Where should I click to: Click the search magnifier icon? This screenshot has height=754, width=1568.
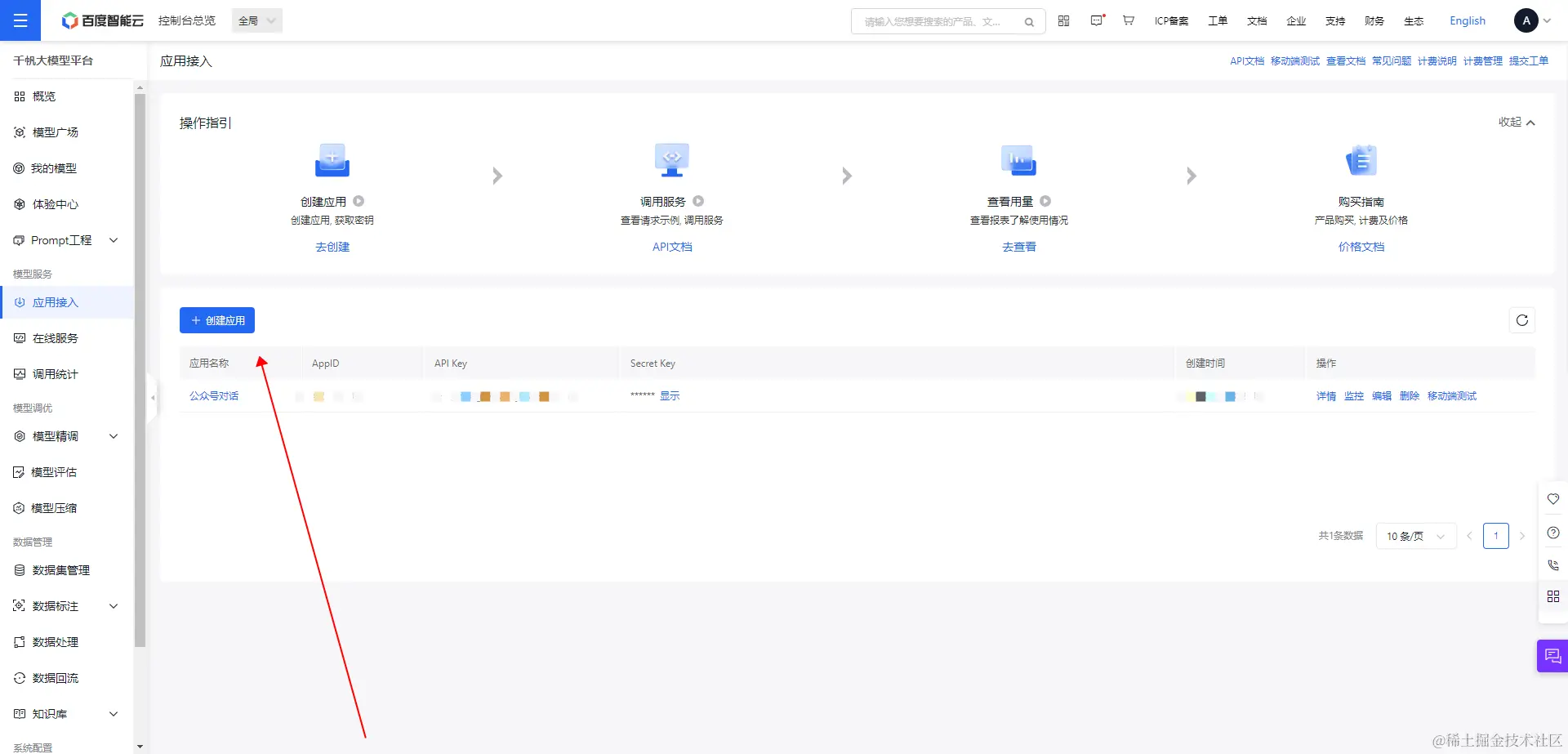[1029, 22]
